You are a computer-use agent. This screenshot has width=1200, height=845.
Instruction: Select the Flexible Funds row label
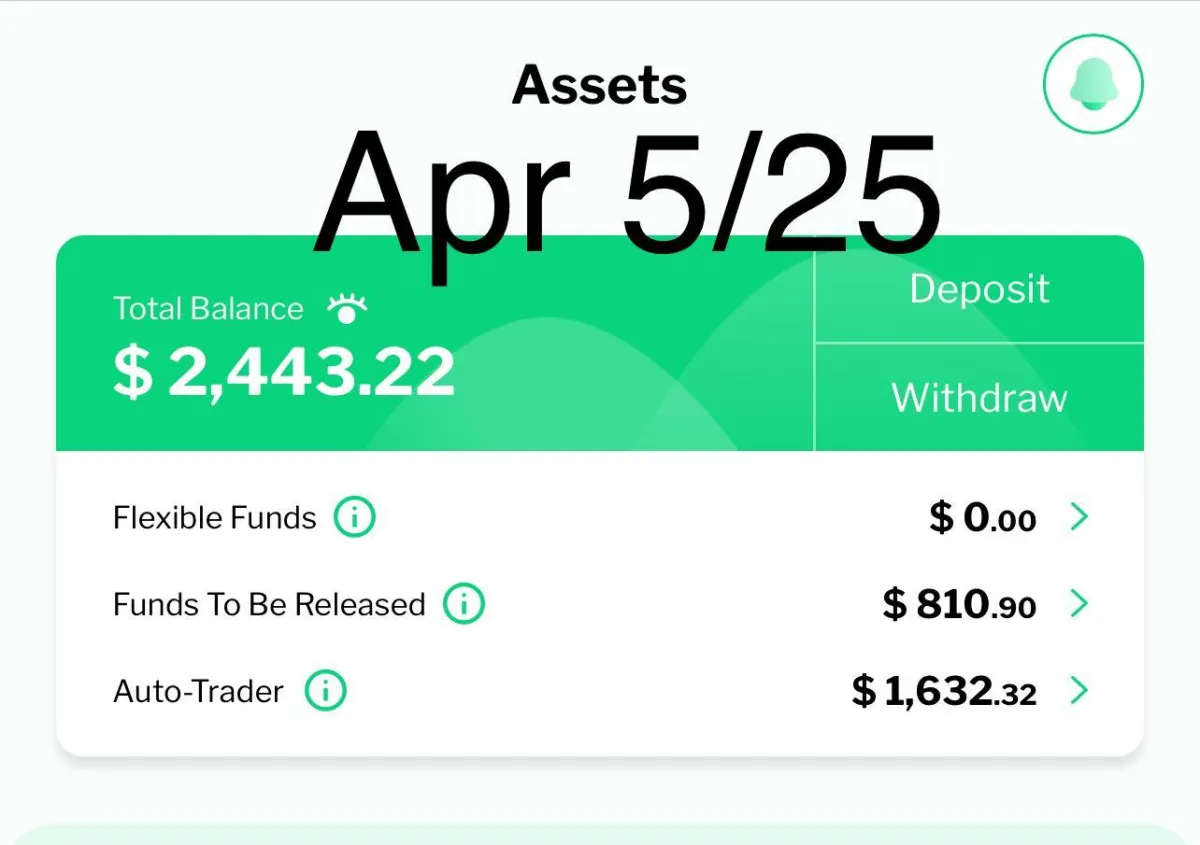point(215,518)
